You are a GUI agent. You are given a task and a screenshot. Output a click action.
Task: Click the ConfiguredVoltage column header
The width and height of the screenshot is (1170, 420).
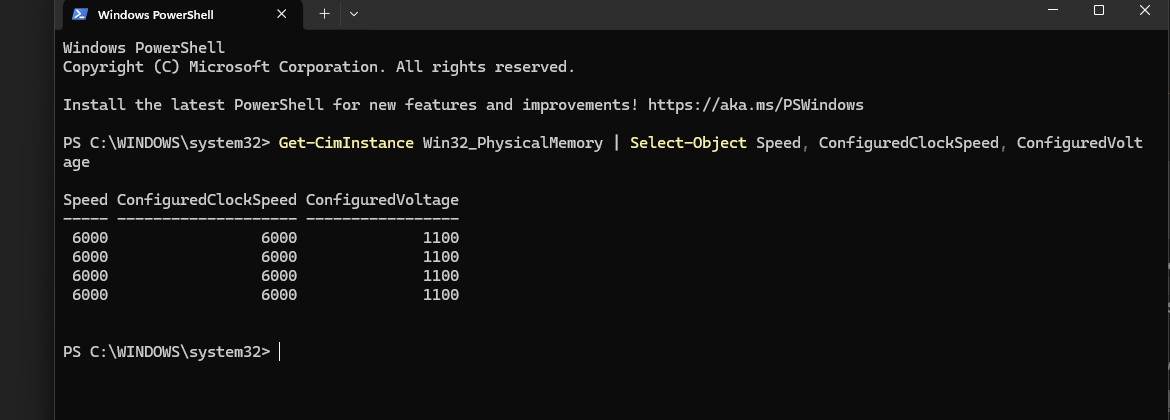click(382, 200)
